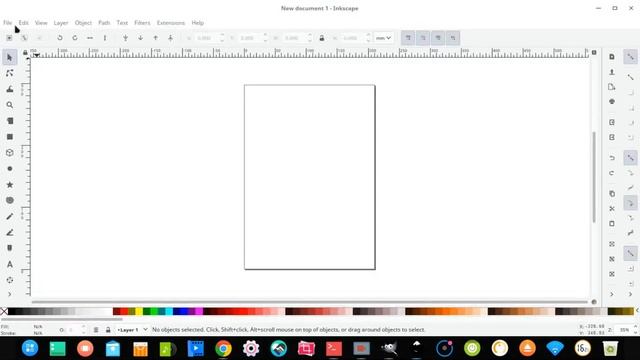The image size is (640, 360).
Task: Toggle current layer lock in status bar
Action: coord(108,330)
